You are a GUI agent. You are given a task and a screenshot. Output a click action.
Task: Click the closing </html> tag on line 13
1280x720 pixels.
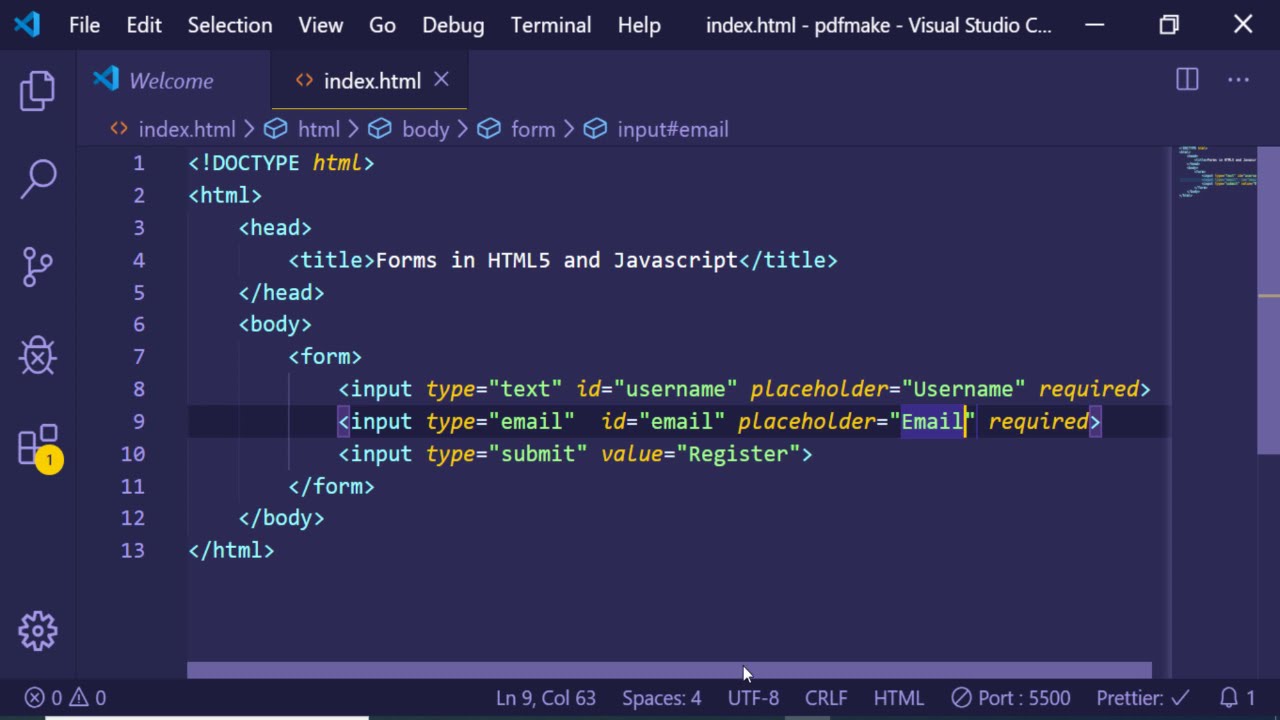pos(231,551)
